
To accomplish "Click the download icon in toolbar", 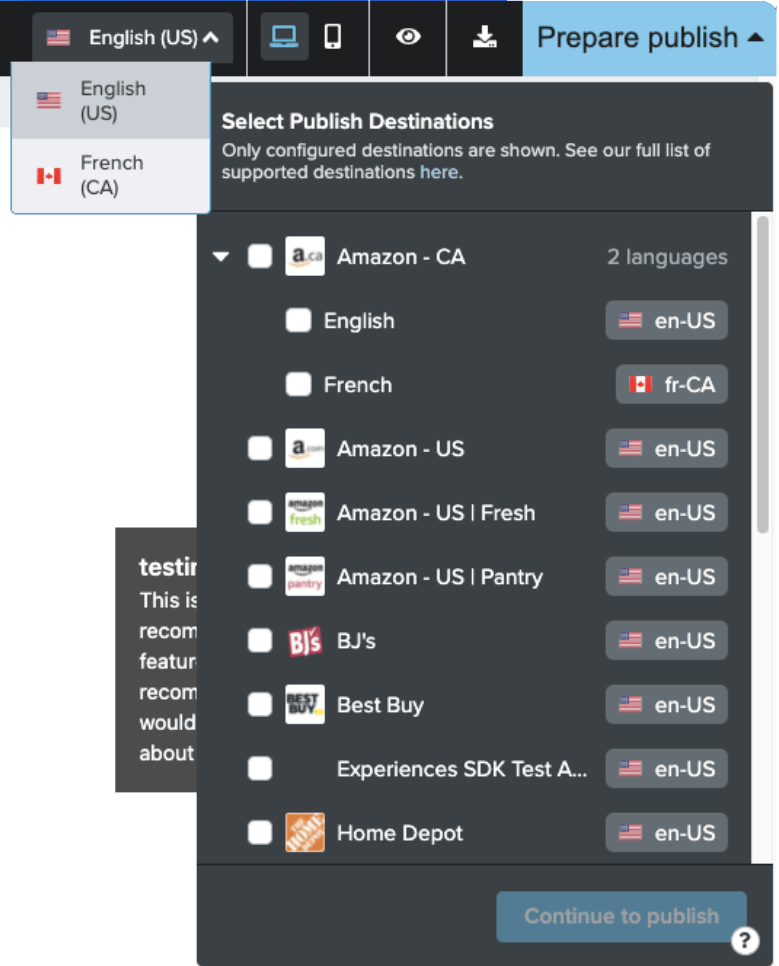I will 484,37.
